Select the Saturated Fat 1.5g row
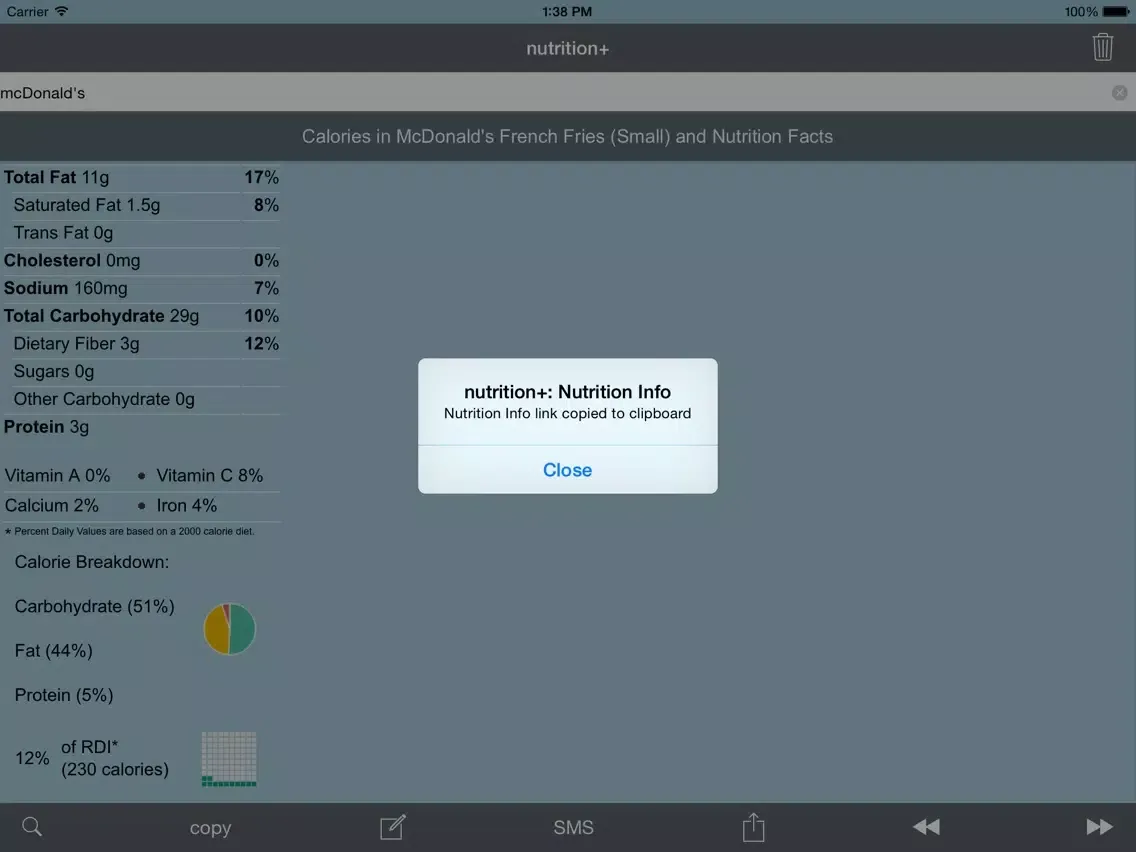The width and height of the screenshot is (1136, 852). 141,206
